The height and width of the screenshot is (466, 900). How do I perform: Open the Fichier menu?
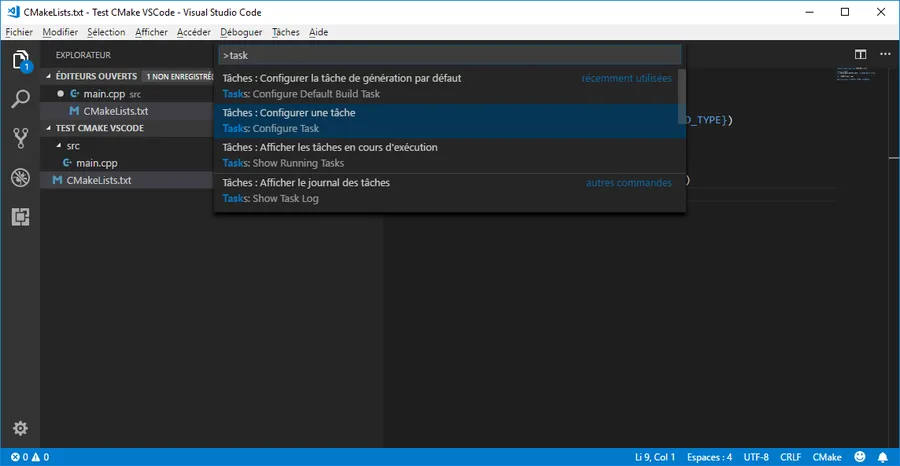pyautogui.click(x=19, y=32)
